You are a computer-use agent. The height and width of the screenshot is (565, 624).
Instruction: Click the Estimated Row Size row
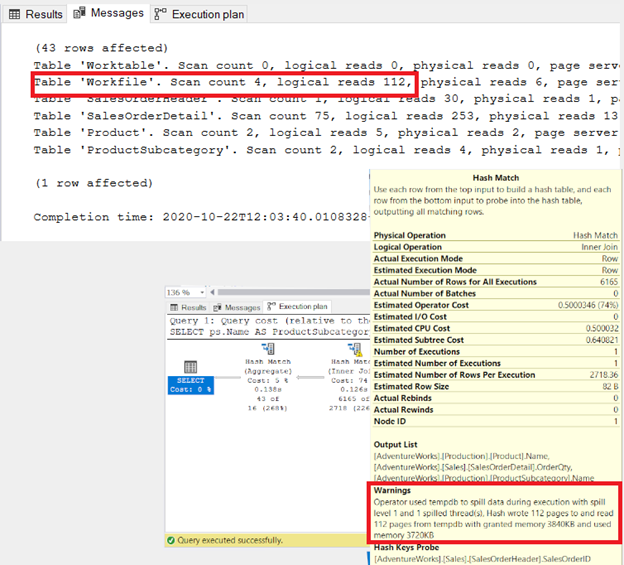coord(495,386)
